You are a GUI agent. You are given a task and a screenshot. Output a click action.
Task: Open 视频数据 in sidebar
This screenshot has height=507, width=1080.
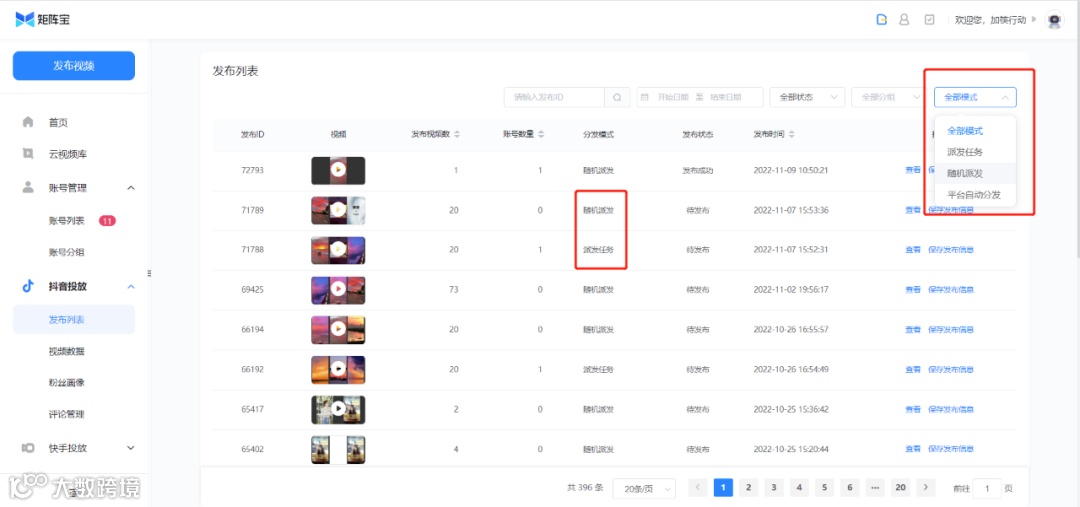coord(67,351)
